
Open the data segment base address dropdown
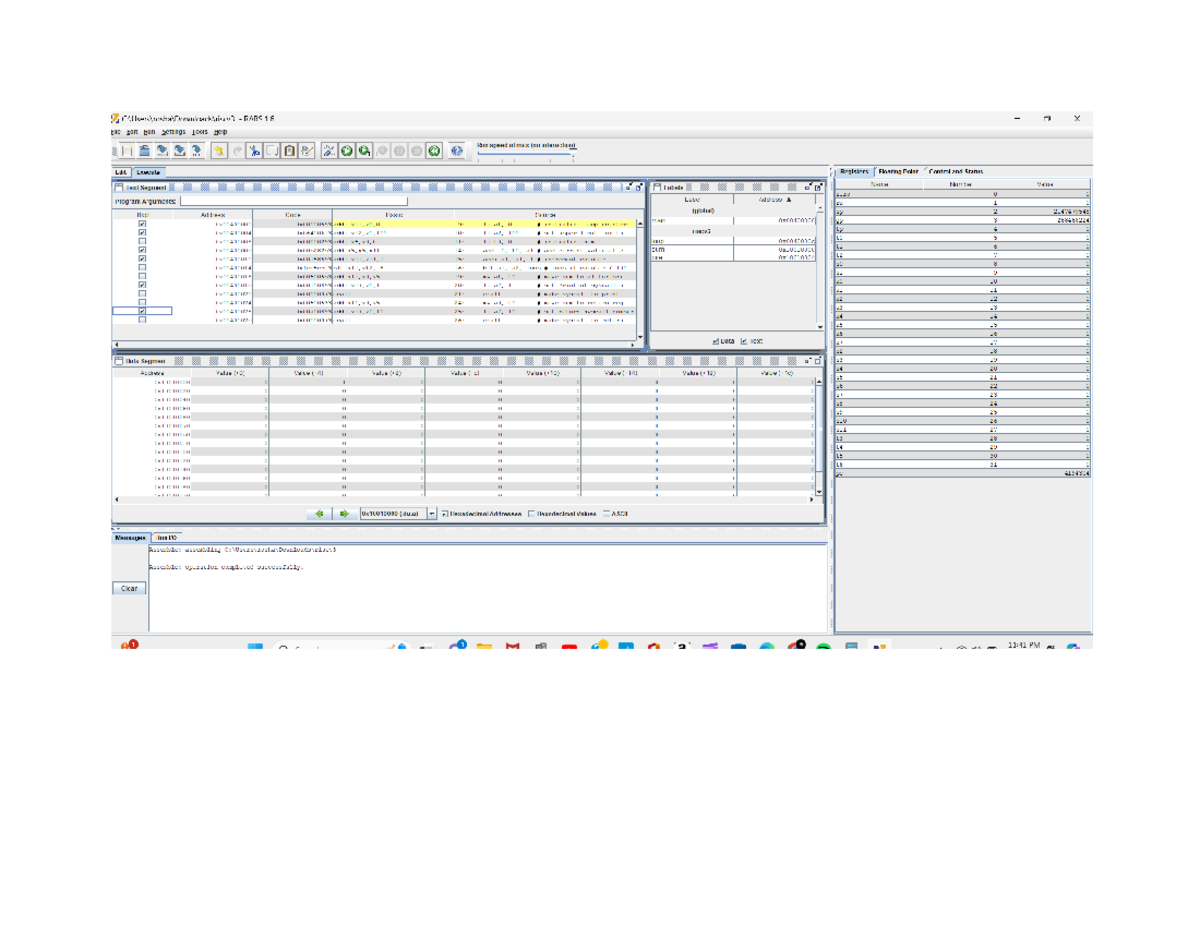tap(432, 512)
